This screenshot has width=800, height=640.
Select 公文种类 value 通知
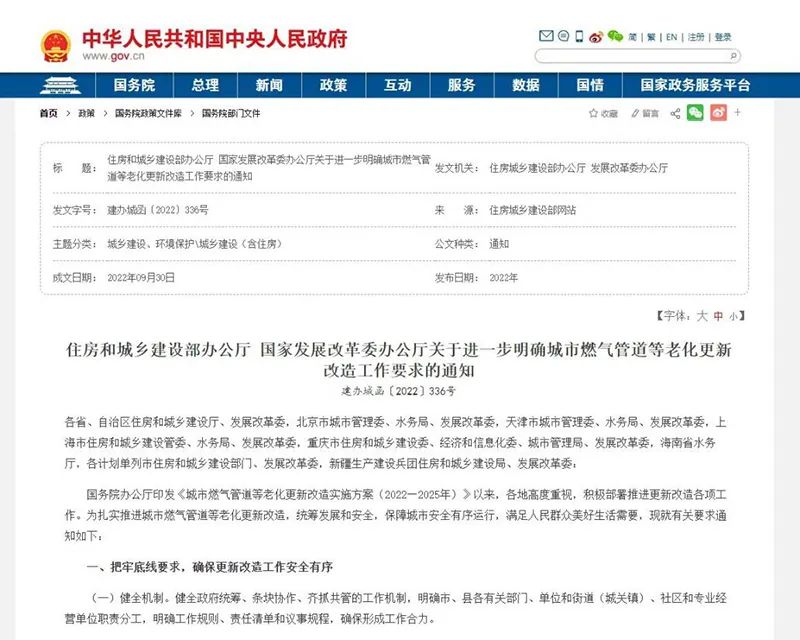click(499, 244)
